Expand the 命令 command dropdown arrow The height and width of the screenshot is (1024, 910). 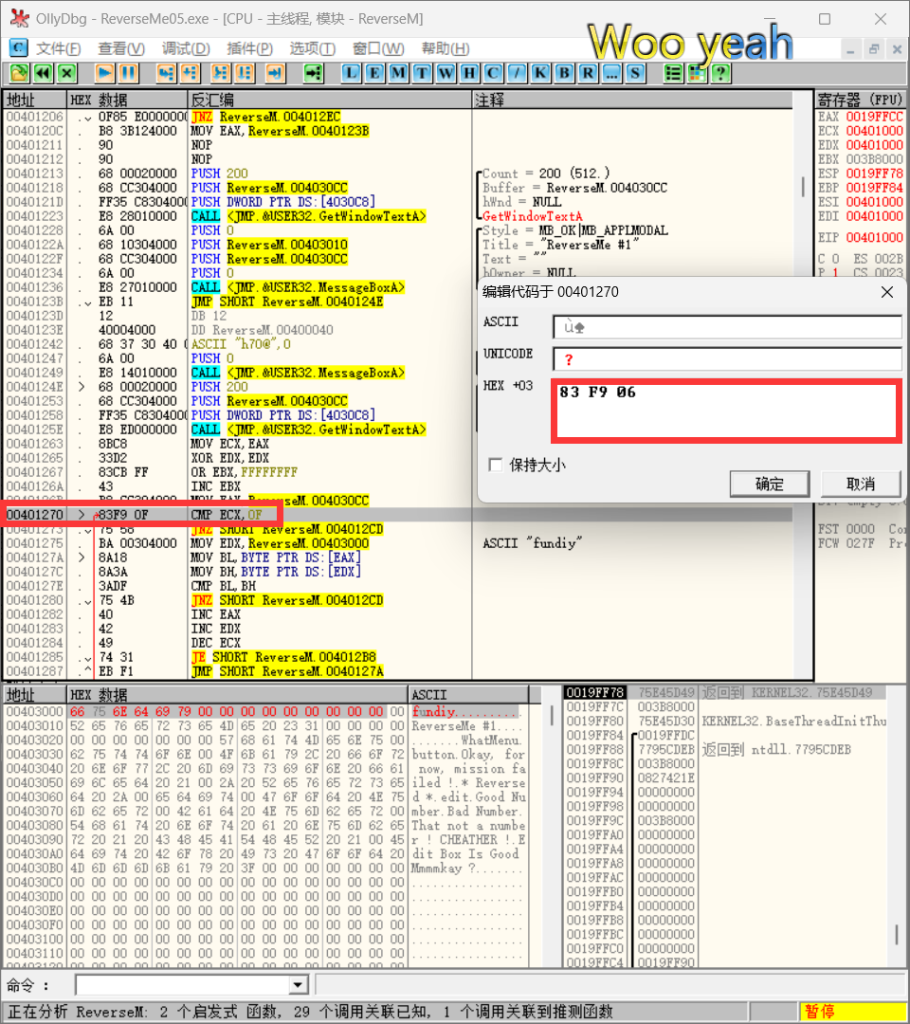click(x=297, y=986)
